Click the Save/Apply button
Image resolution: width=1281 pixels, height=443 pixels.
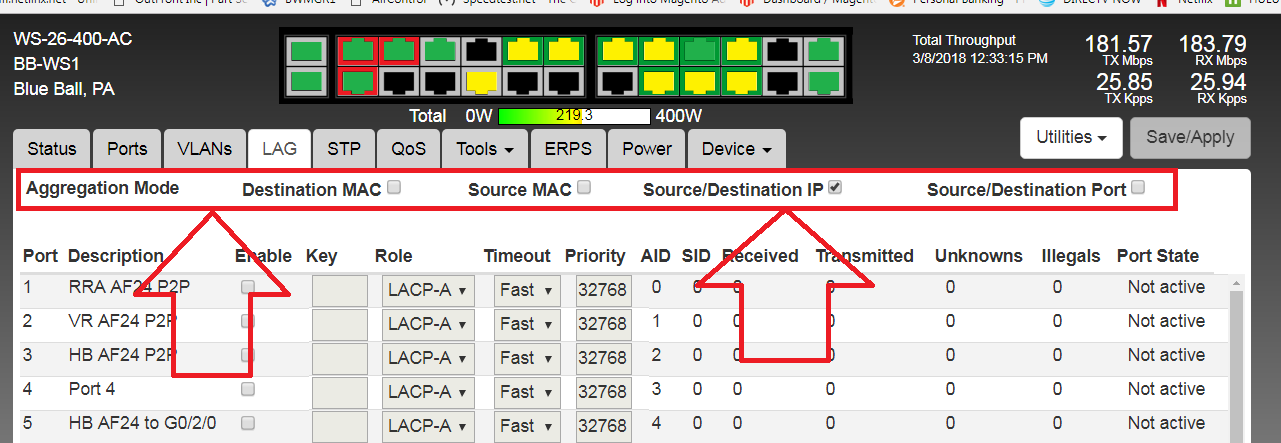click(1189, 137)
